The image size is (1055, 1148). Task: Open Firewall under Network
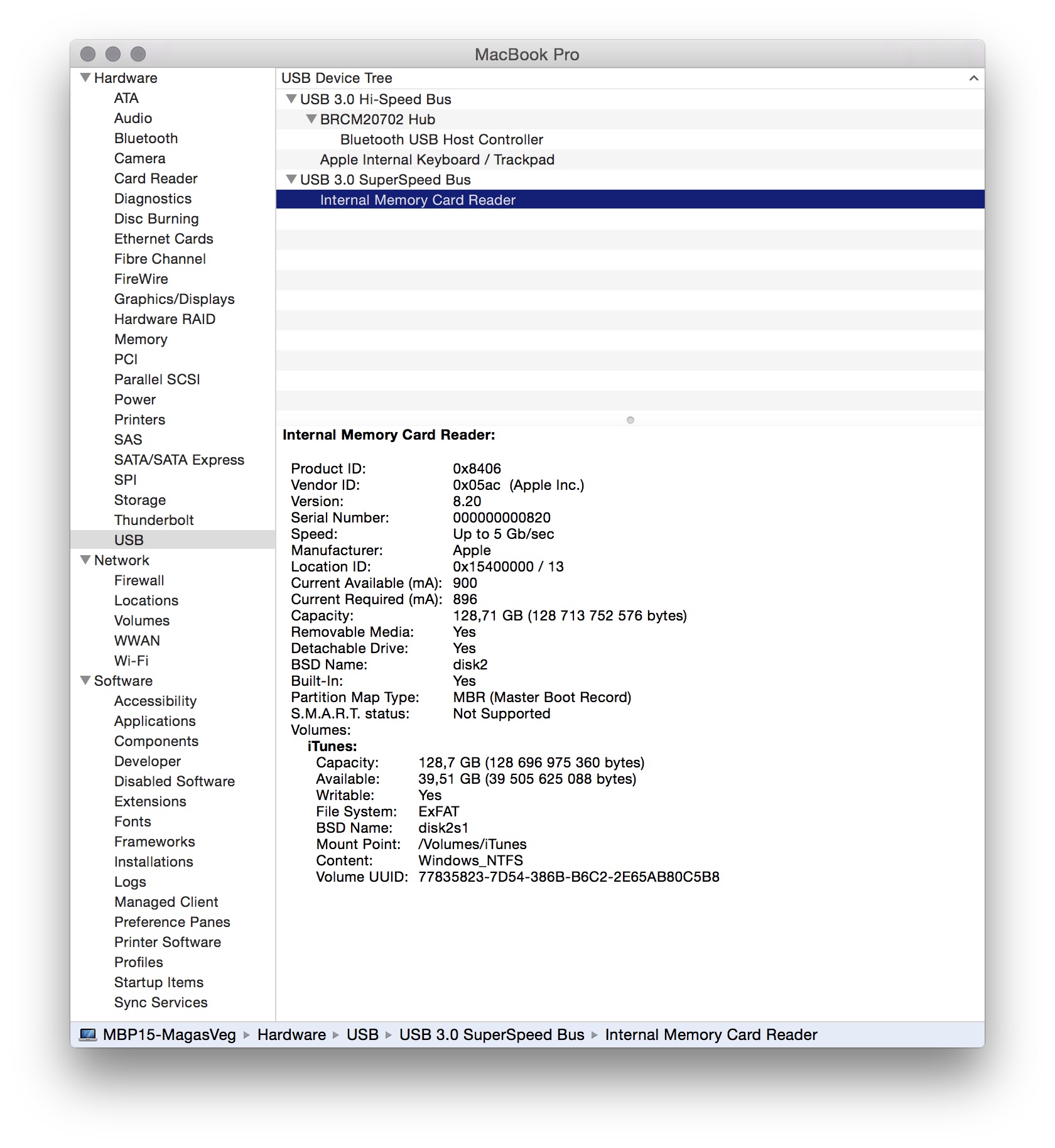[139, 580]
